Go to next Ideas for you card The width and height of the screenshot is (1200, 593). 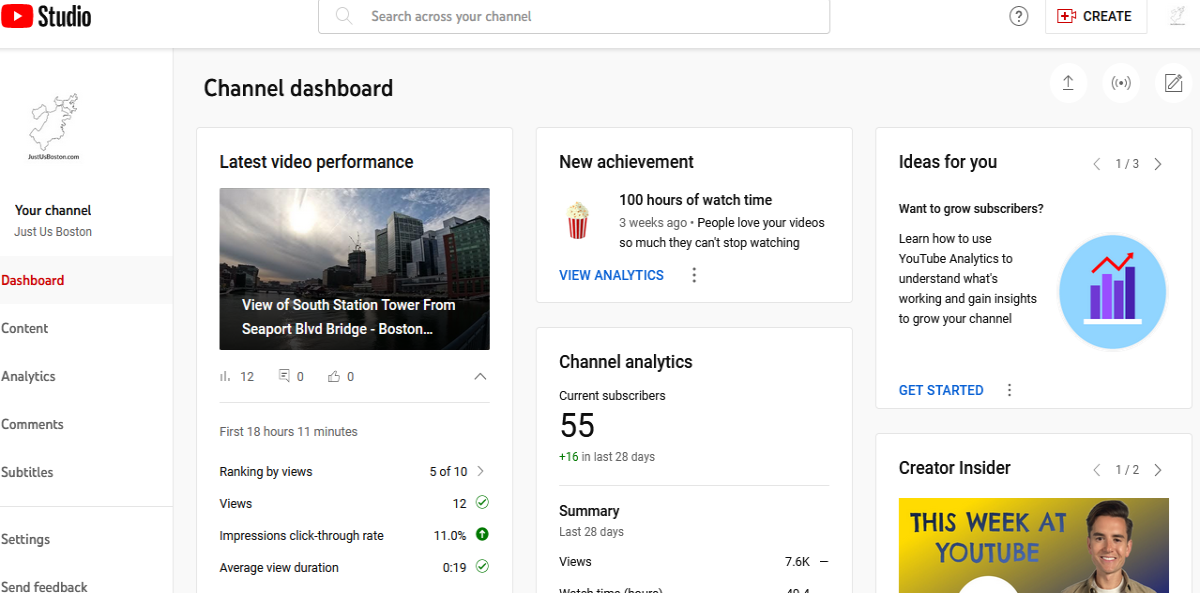[x=1158, y=164]
